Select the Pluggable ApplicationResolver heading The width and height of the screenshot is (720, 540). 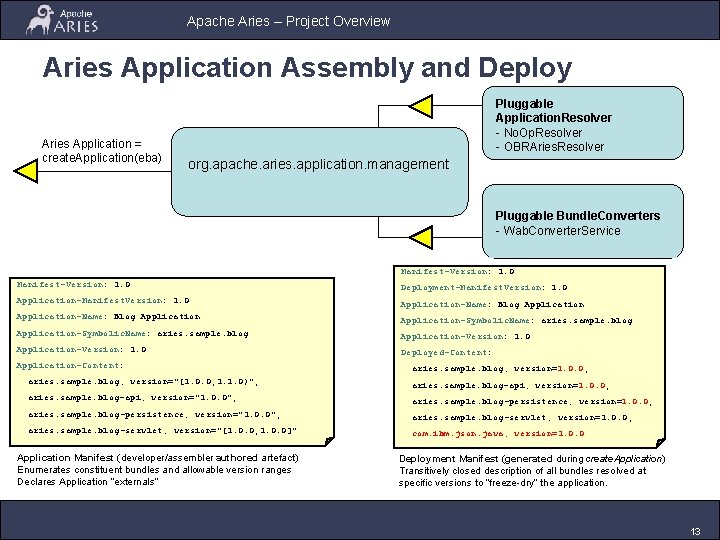[x=553, y=111]
